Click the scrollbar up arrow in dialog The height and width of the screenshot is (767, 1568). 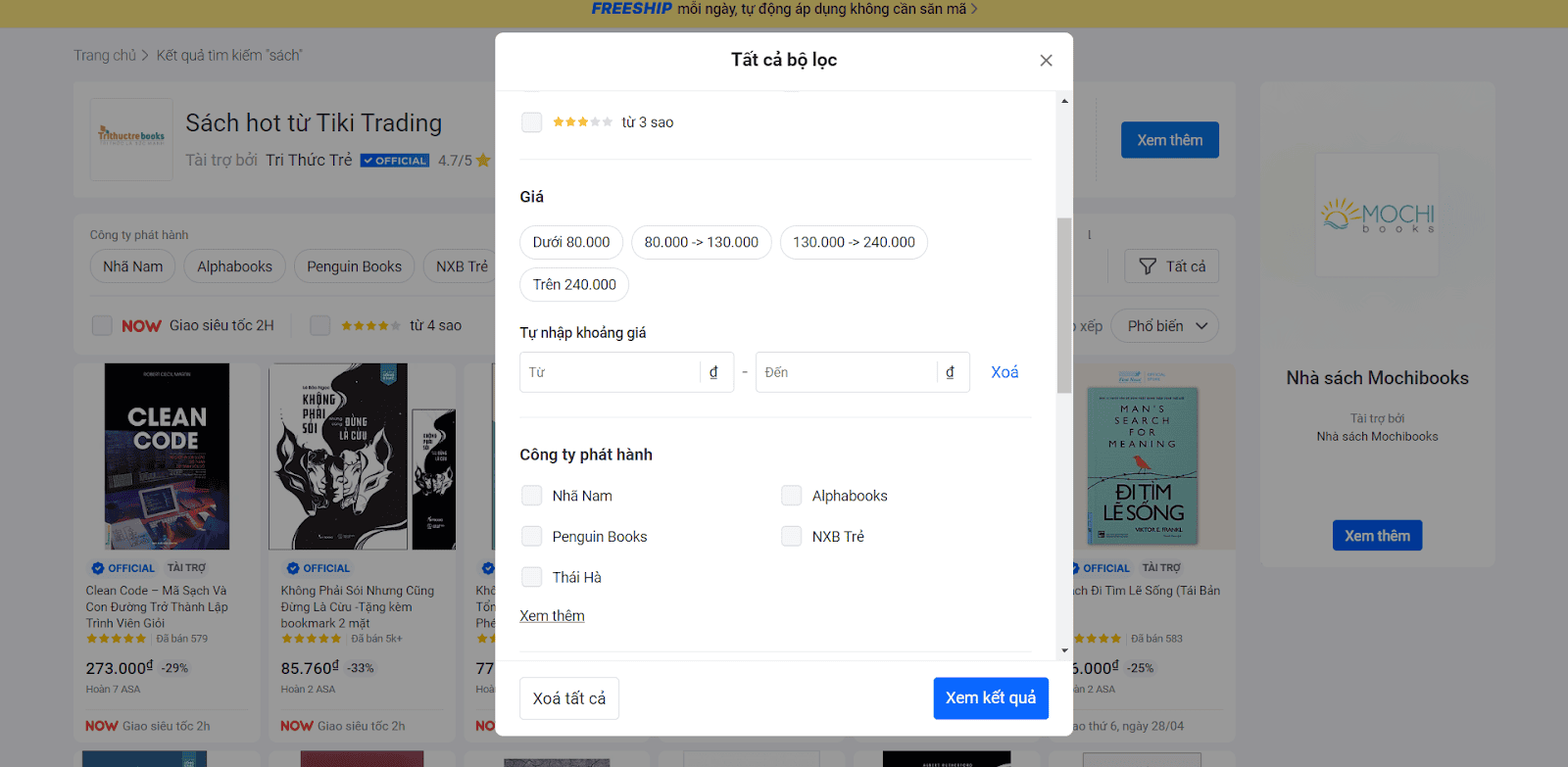click(1064, 101)
